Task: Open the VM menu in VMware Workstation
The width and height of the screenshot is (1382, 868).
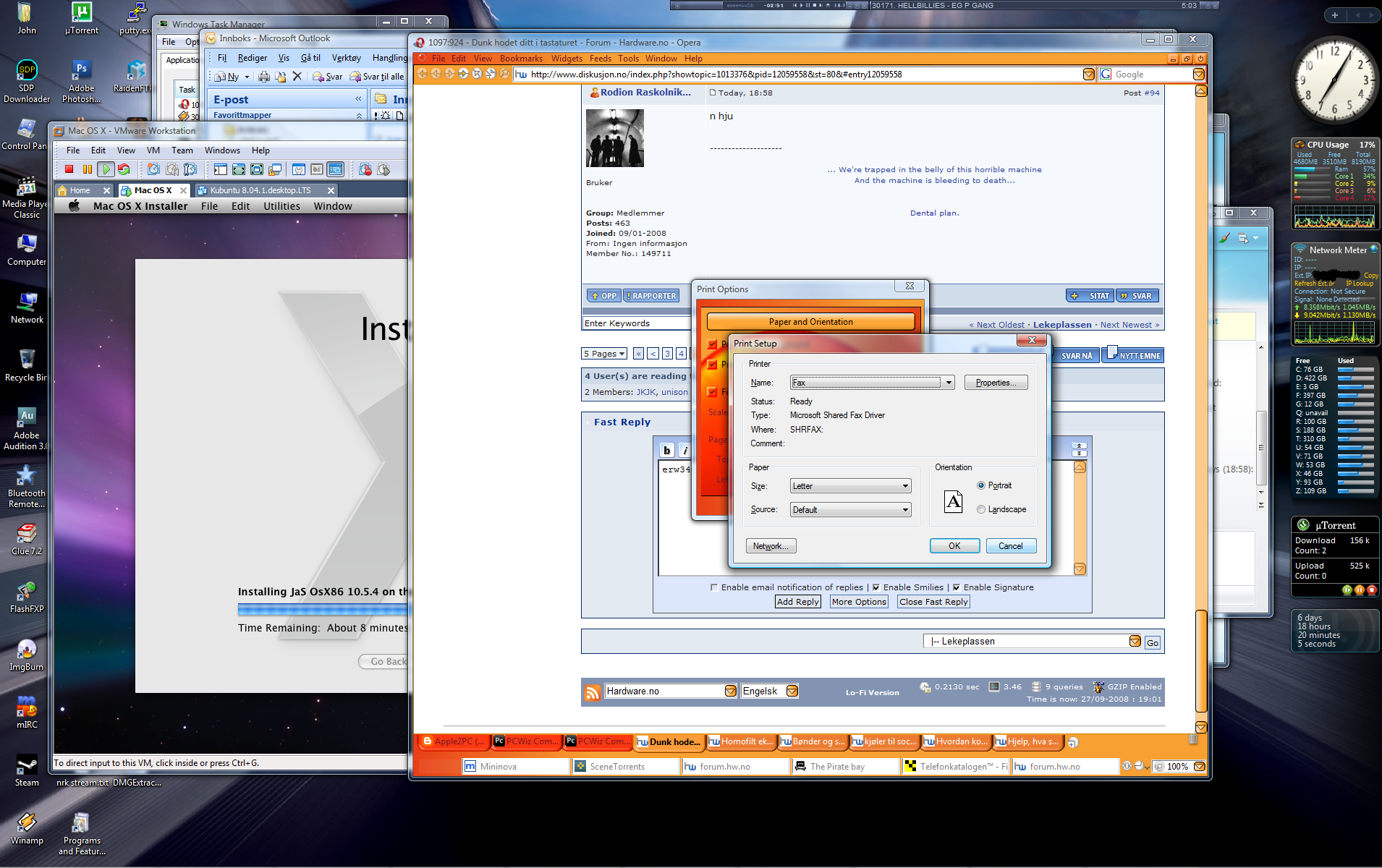Action: (x=153, y=150)
